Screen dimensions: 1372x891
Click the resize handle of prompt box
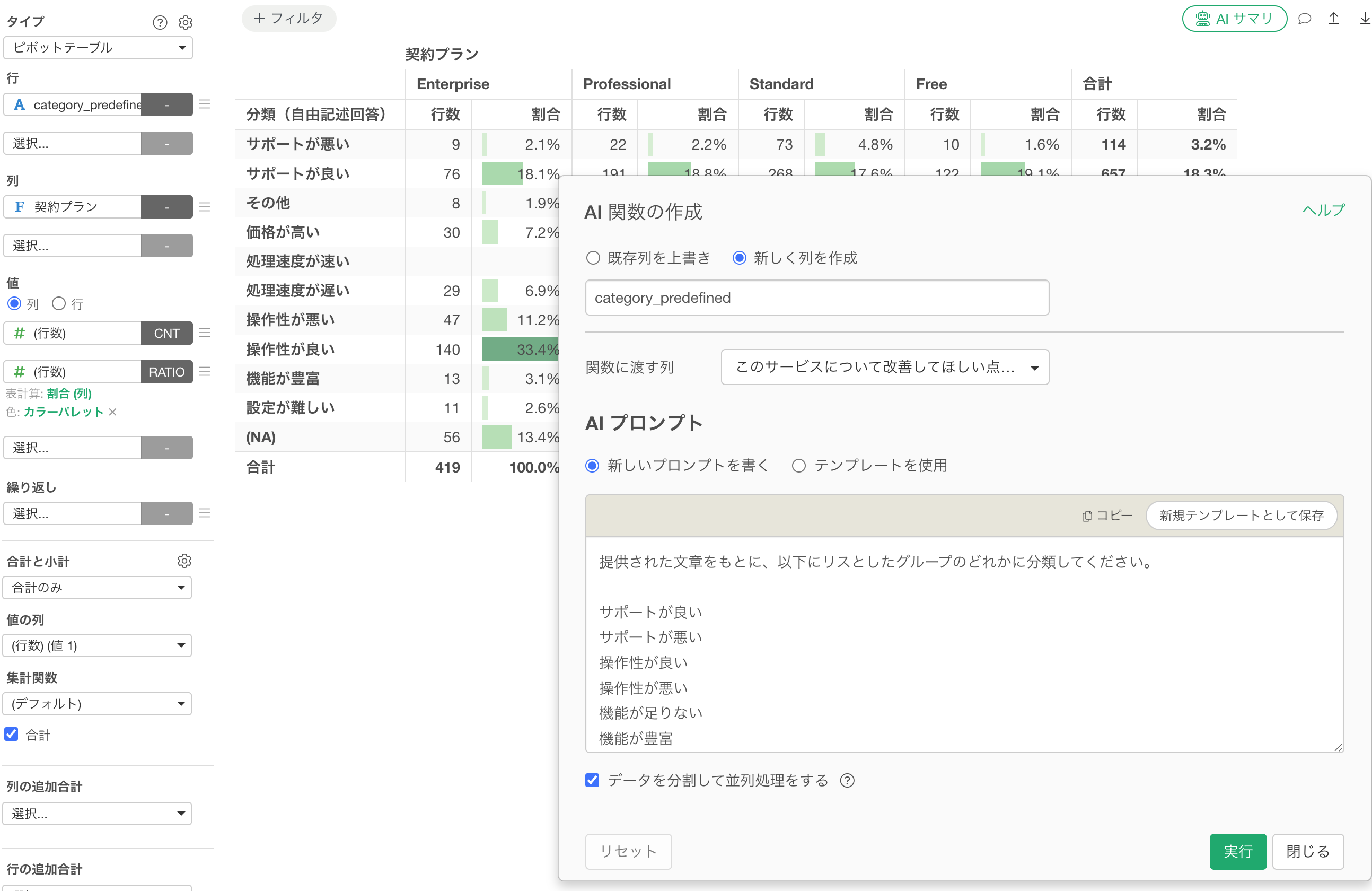pos(1339,747)
